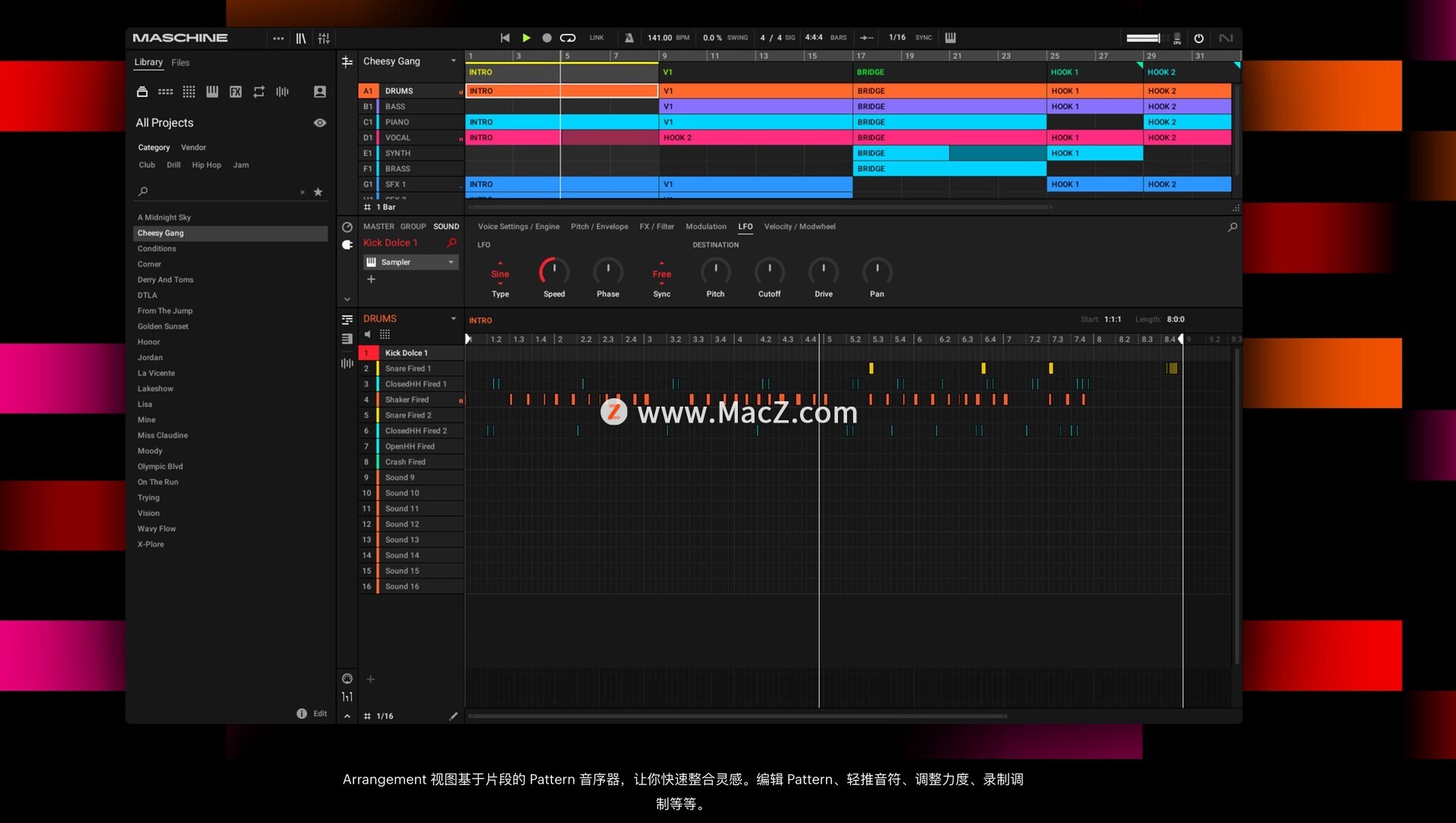Image resolution: width=1456 pixels, height=823 pixels.
Task: Collapse control area with the chevron
Action: 347,300
